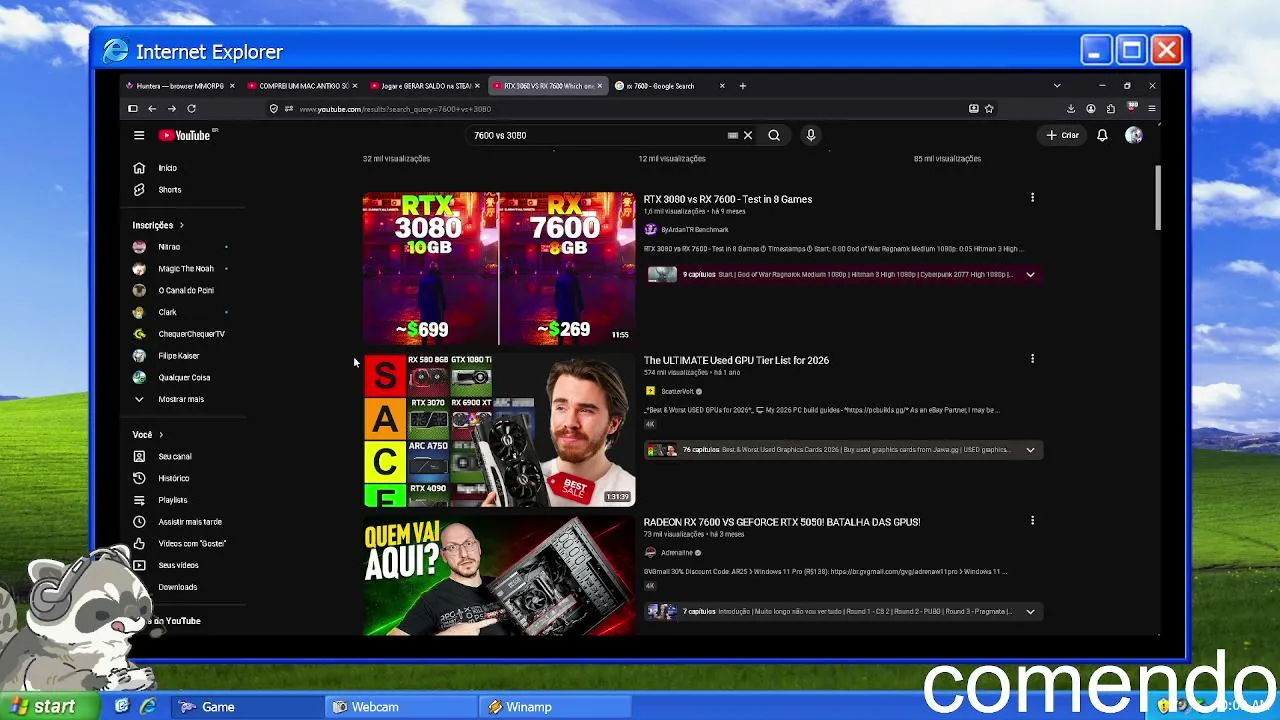
Task: Open a new browser tab
Action: point(742,86)
